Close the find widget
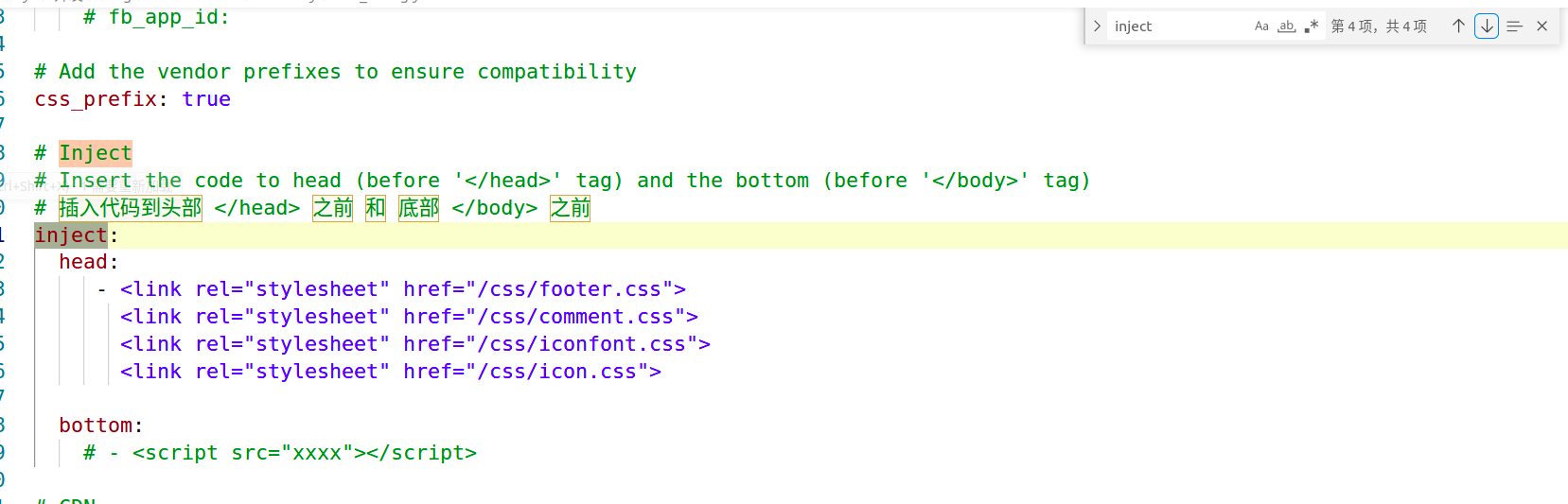This screenshot has height=504, width=1568. 1542,26
